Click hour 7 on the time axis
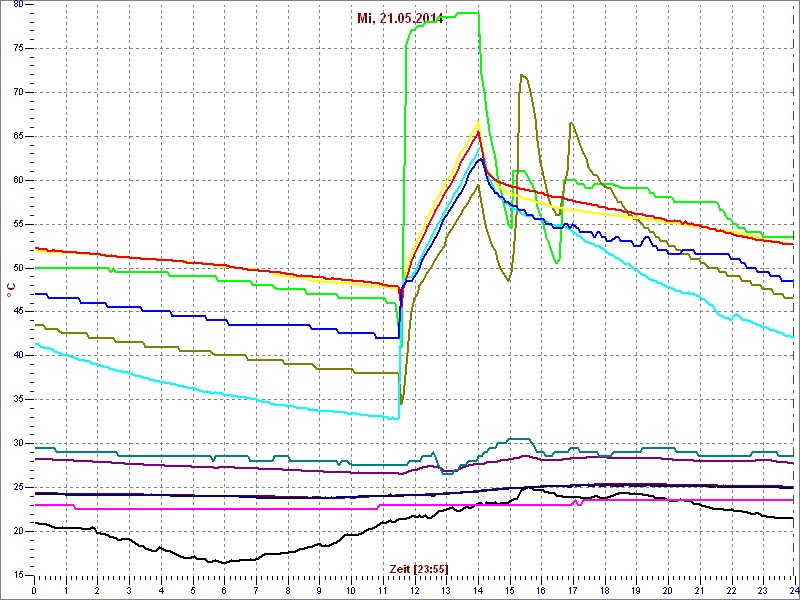This screenshot has height=600, width=800. (256, 590)
